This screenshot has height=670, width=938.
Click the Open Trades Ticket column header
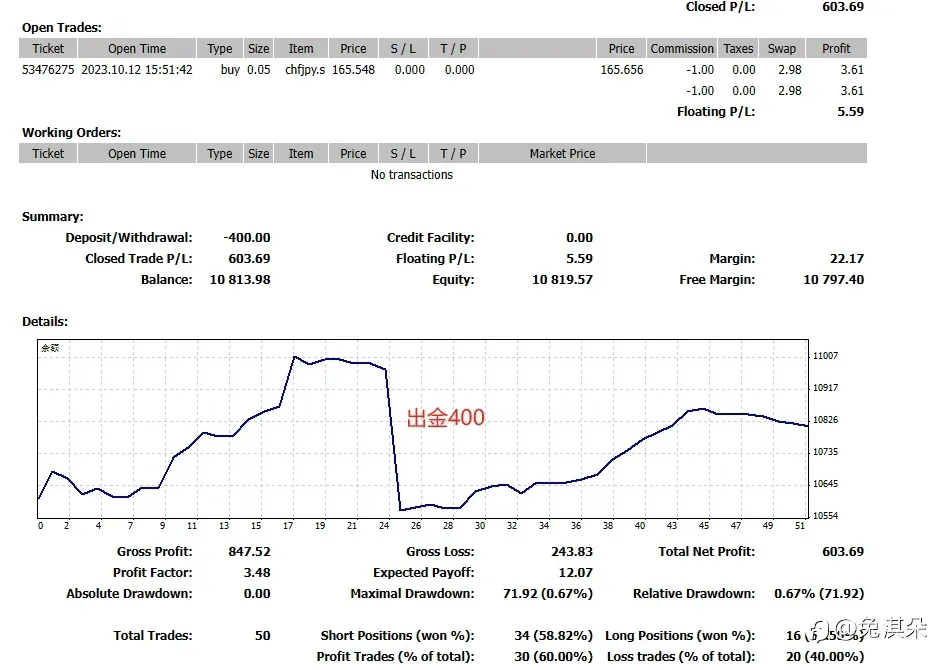[x=48, y=48]
